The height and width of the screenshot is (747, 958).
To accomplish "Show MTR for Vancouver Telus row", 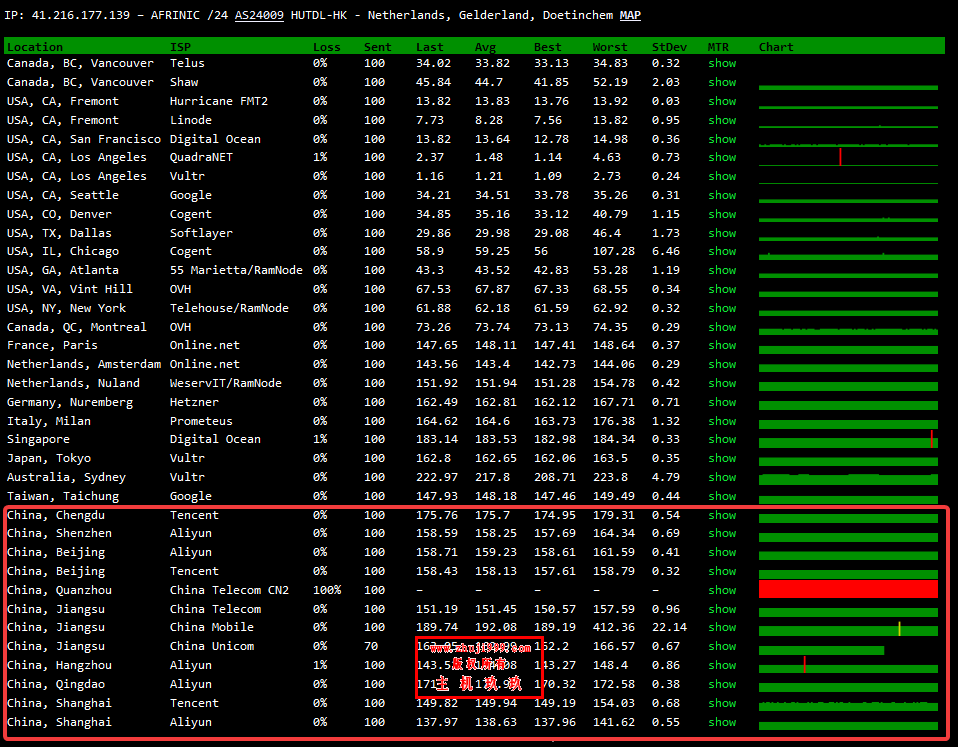I will point(722,63).
